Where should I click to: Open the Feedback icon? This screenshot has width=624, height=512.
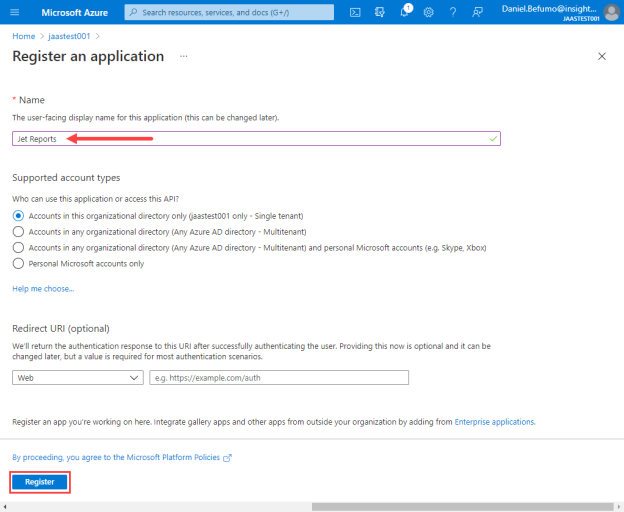click(477, 12)
